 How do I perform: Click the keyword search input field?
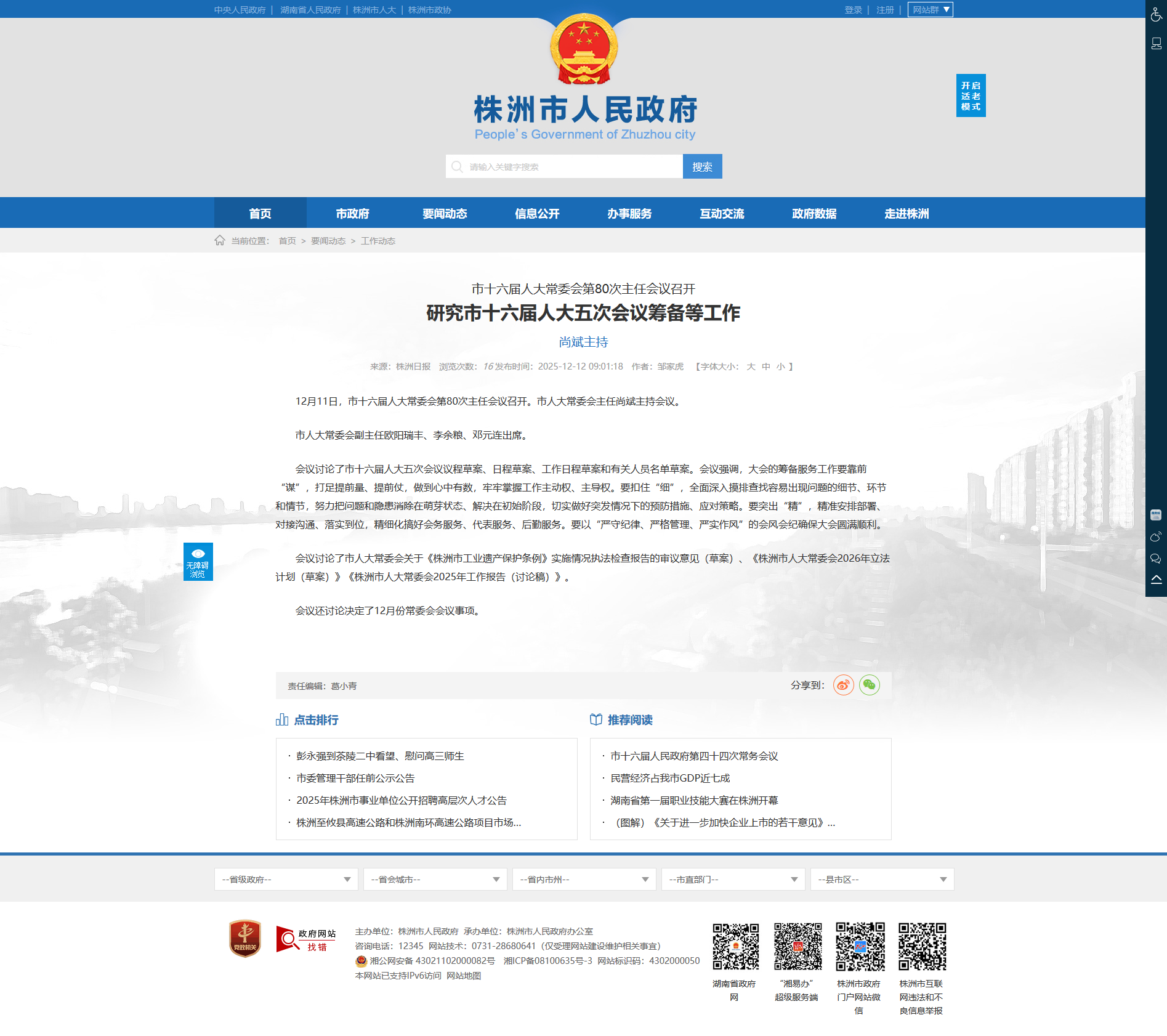[573, 167]
